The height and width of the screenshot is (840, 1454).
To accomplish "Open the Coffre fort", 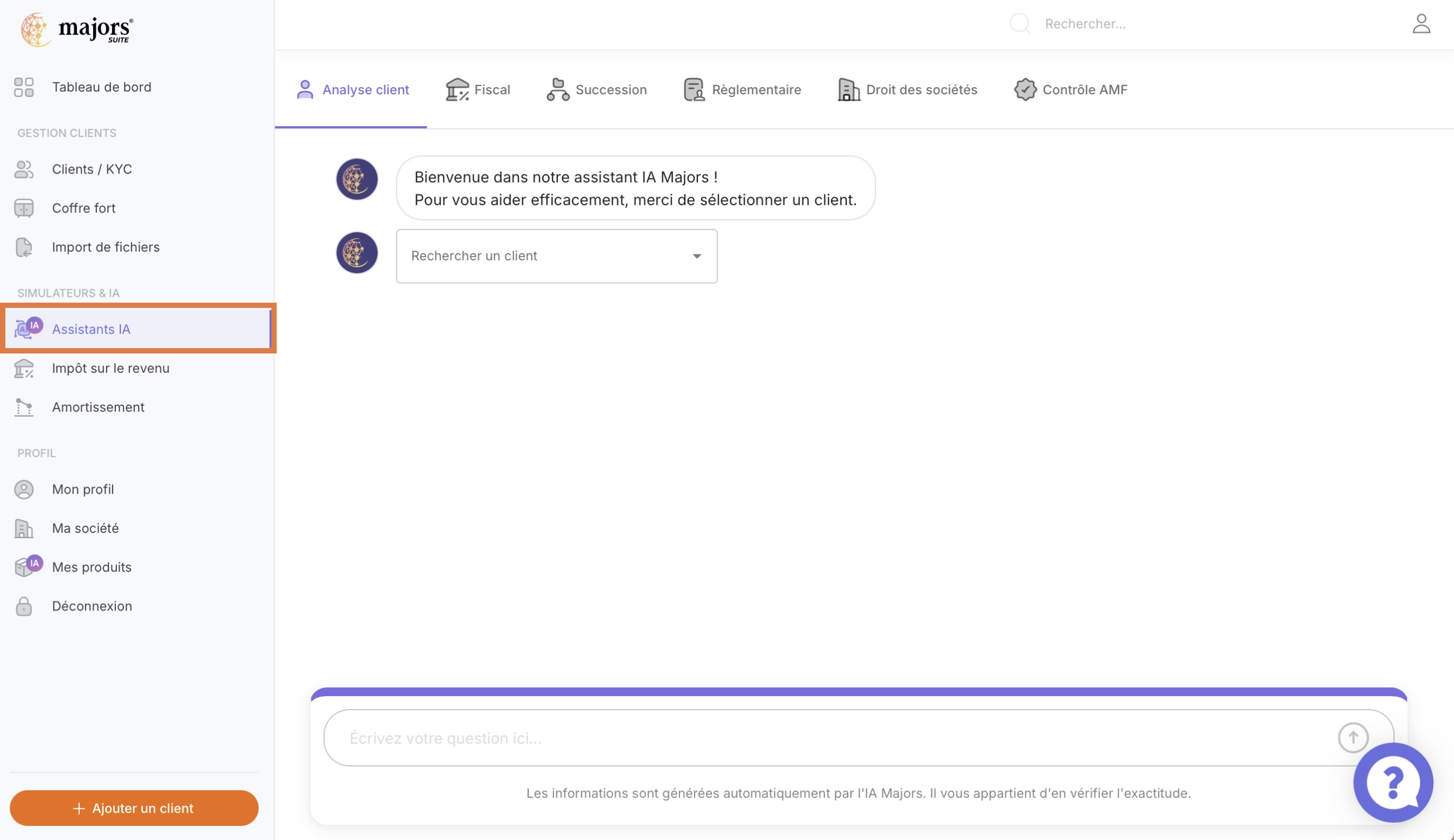I will (84, 207).
